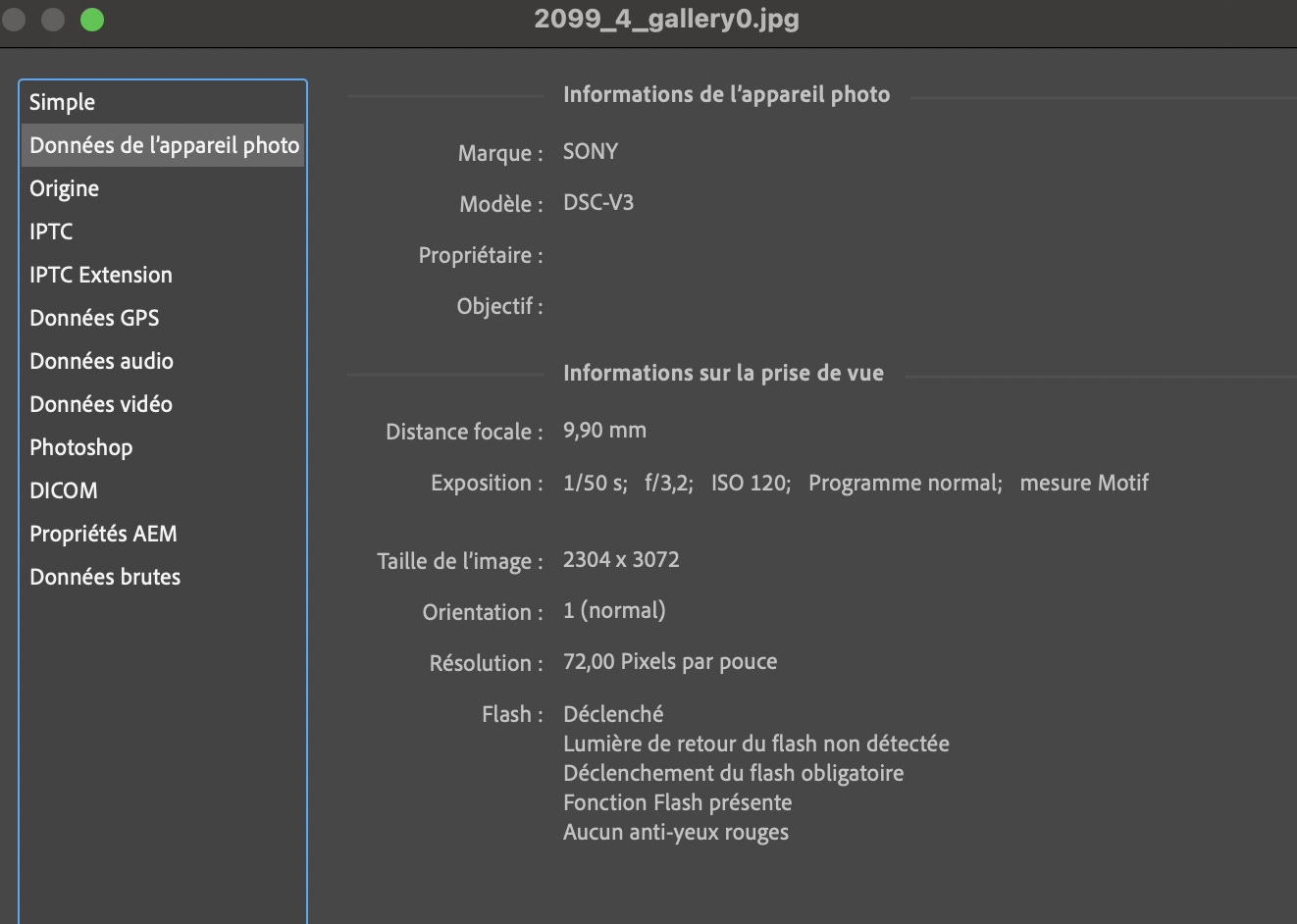The width and height of the screenshot is (1297, 924).
Task: Show the Propriétés AEM panel
Action: (103, 534)
